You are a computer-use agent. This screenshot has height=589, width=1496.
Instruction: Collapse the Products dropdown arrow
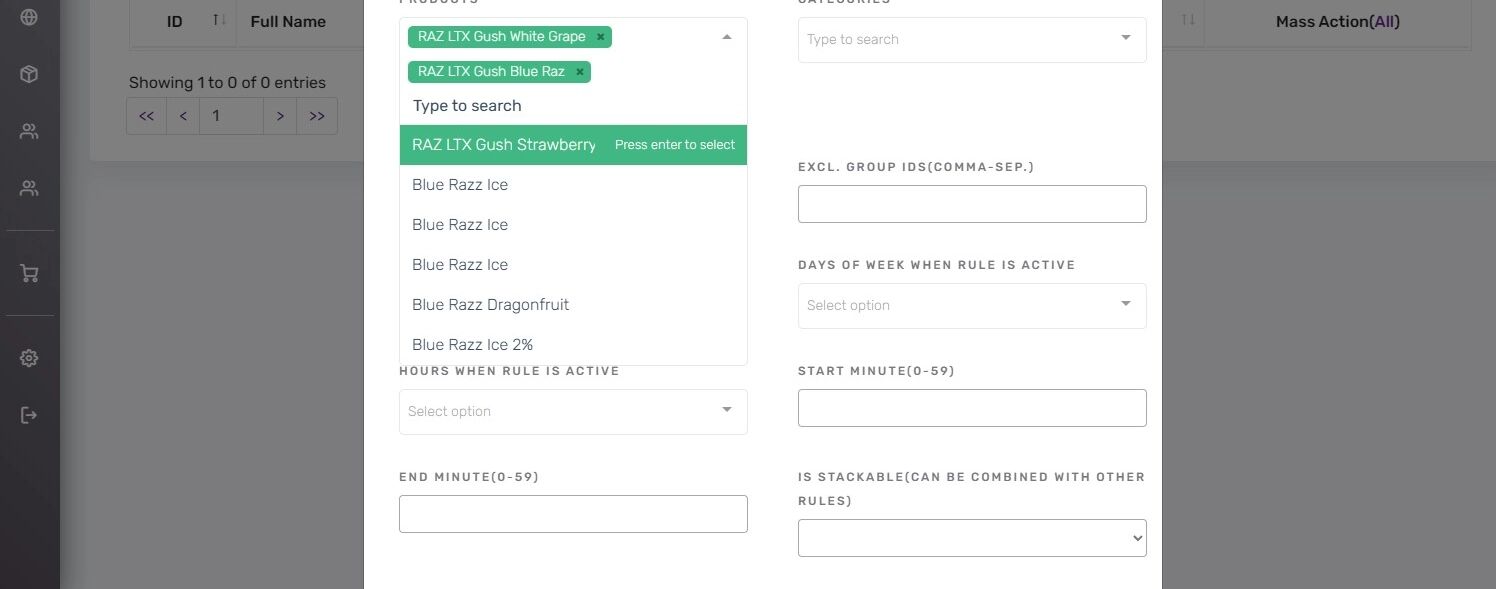pos(727,37)
